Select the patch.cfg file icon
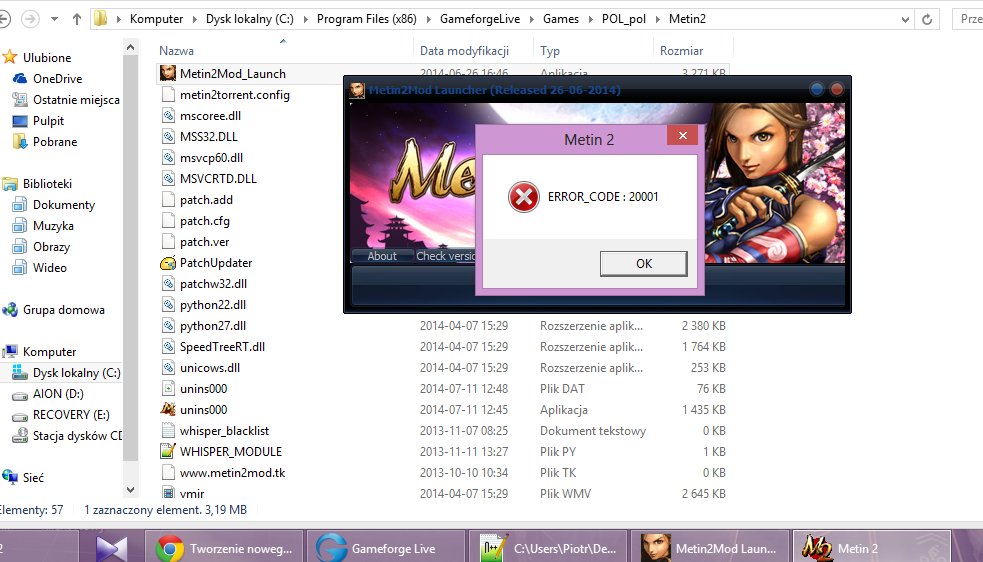This screenshot has height=562, width=983. [167, 221]
